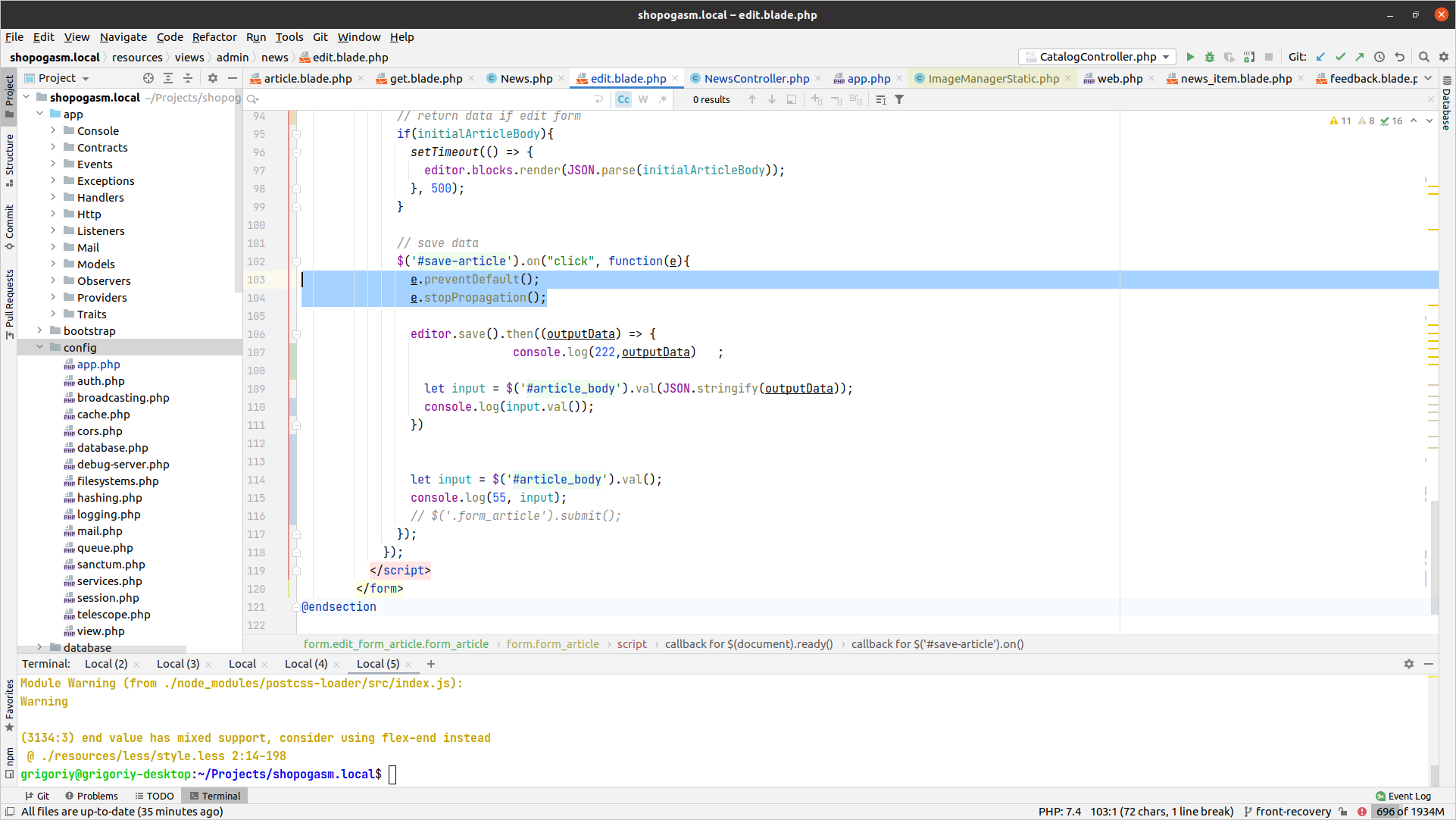Go to previous search occurrence arrow
The height and width of the screenshot is (820, 1456).
[752, 99]
